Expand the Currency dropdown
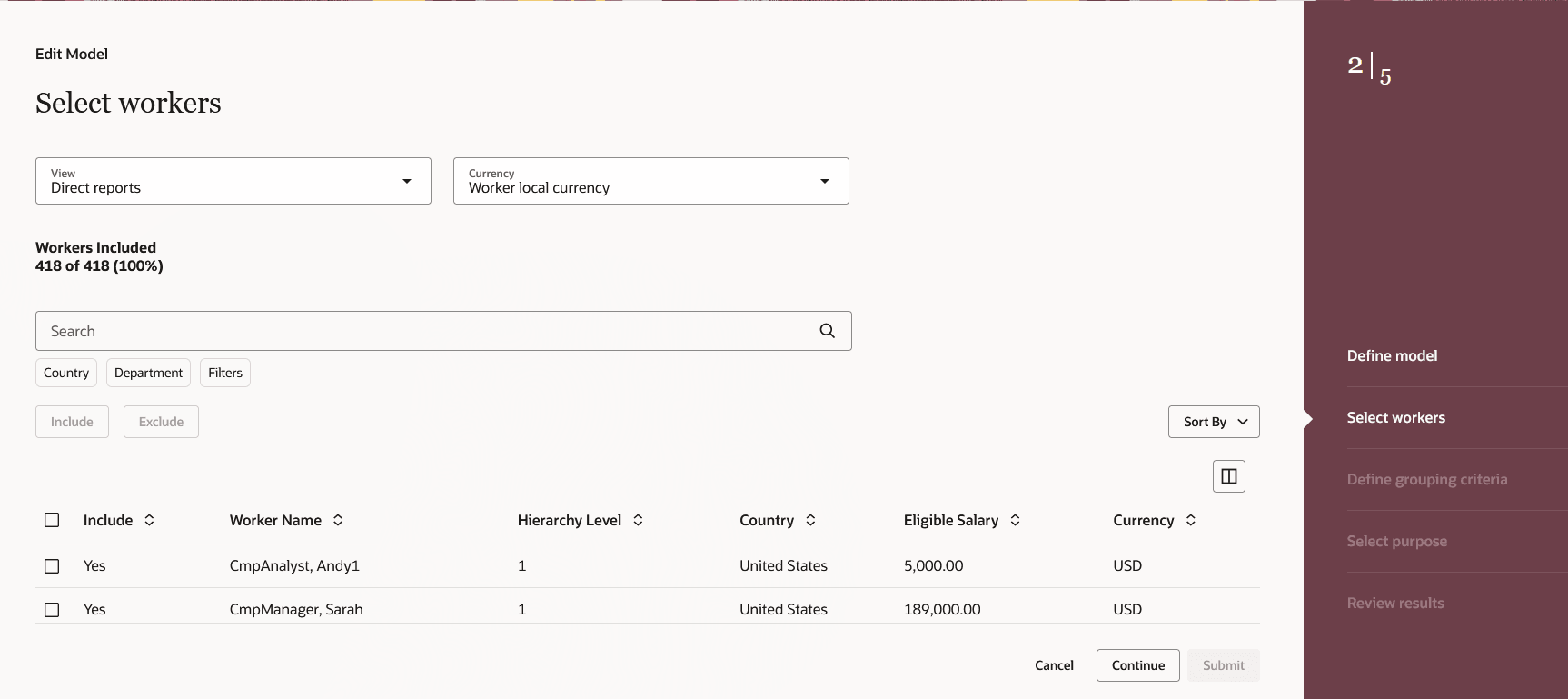 tap(650, 181)
